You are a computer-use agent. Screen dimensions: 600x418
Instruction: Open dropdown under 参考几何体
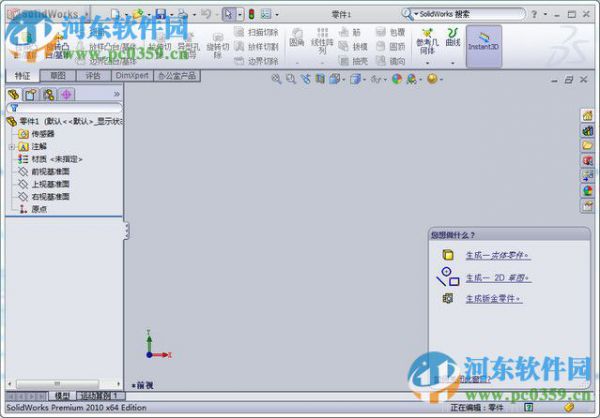tap(427, 63)
